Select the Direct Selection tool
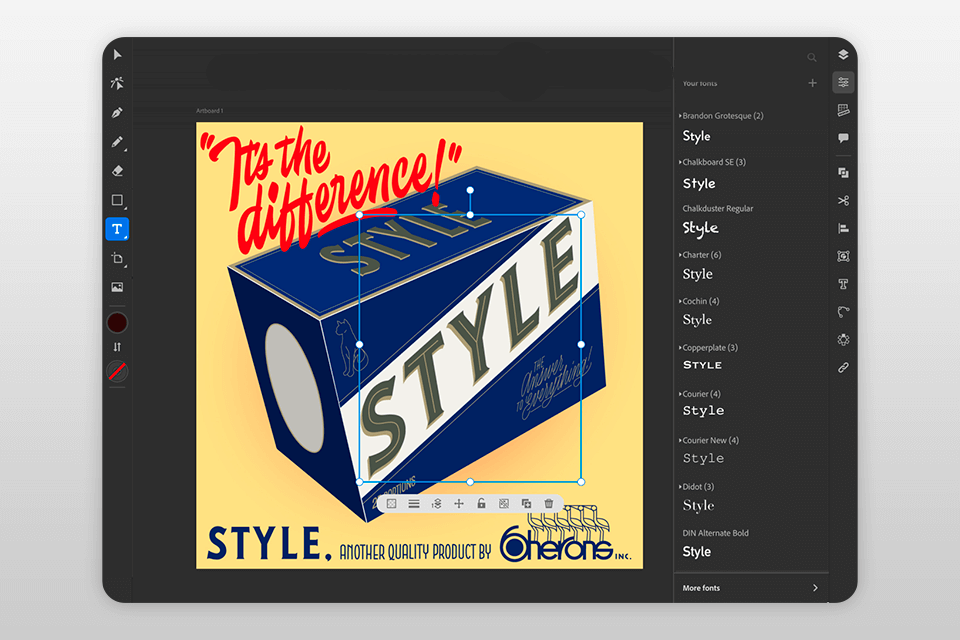 pos(117,83)
